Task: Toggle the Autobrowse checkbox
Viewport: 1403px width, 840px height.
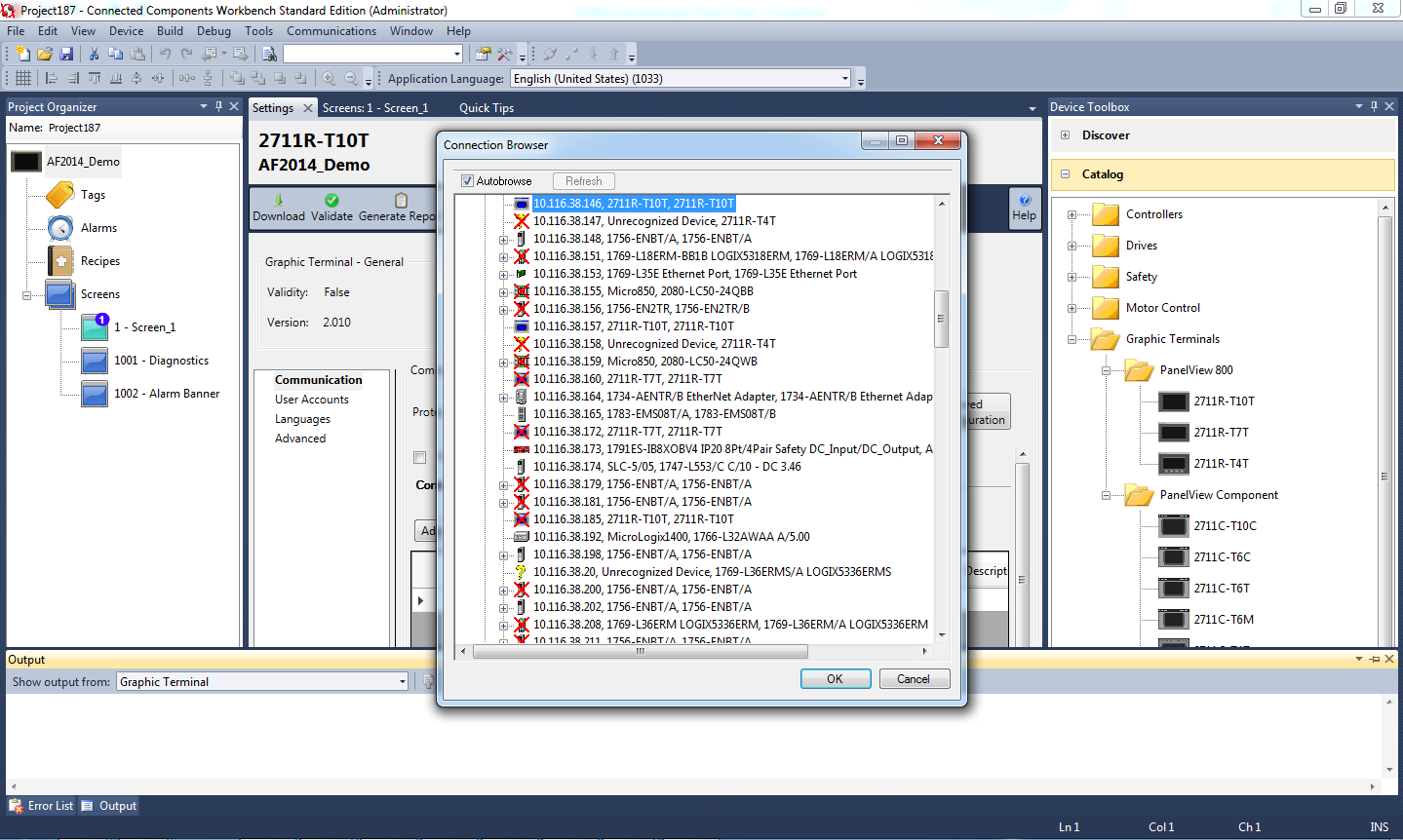Action: (x=467, y=181)
